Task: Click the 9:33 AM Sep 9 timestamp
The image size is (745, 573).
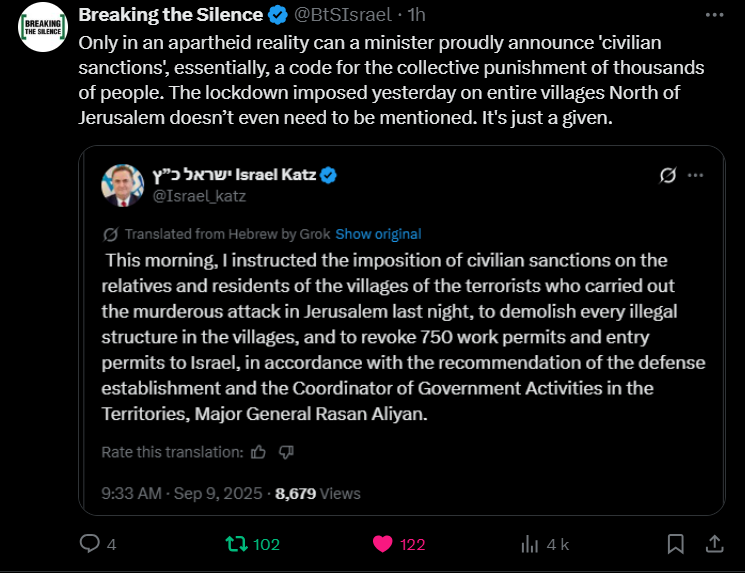Action: pyautogui.click(x=183, y=493)
